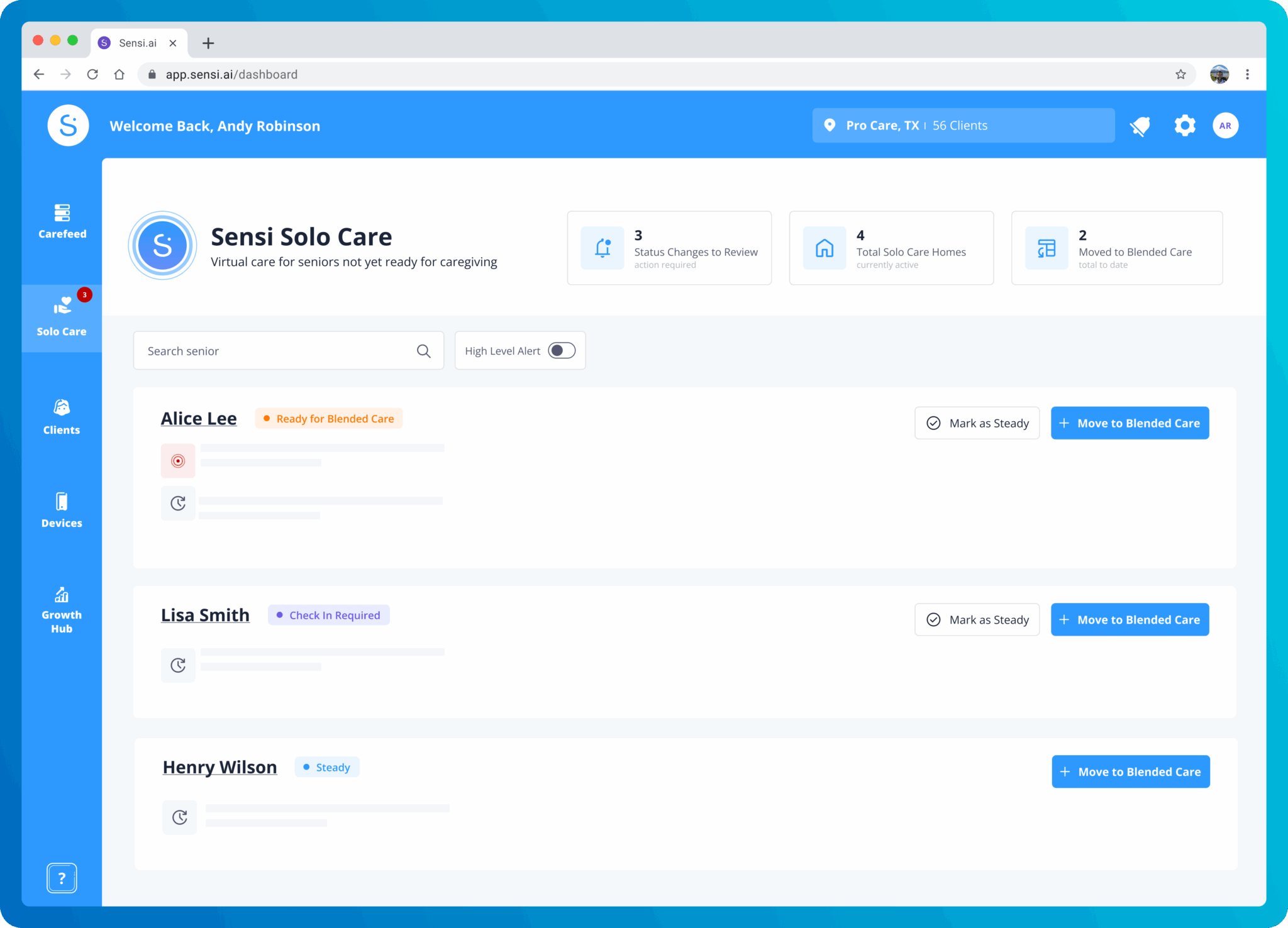The height and width of the screenshot is (928, 1288).
Task: Open the Carefeed section in the sidebar
Action: [x=62, y=221]
